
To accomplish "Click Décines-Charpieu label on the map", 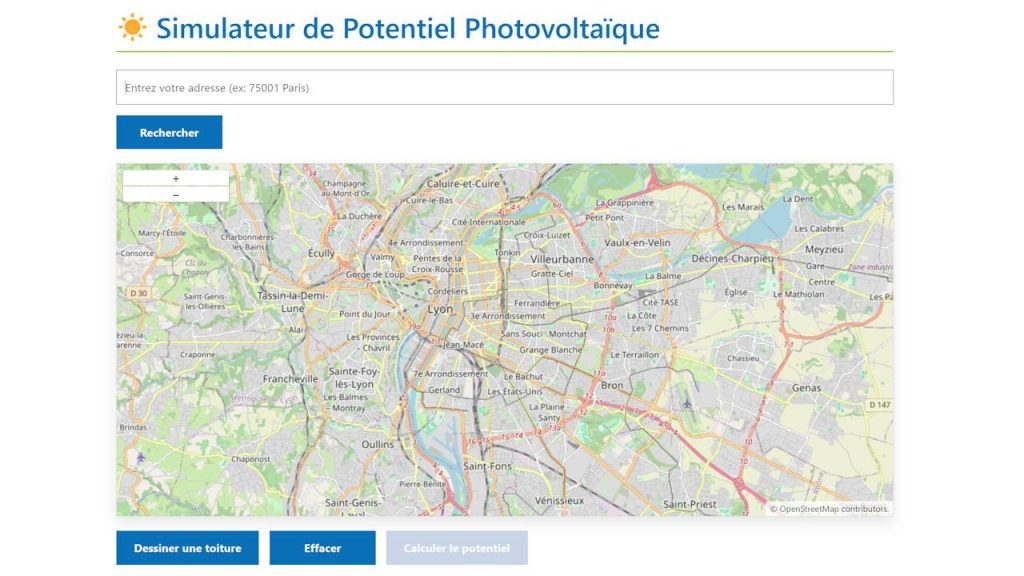I will pos(732,259).
